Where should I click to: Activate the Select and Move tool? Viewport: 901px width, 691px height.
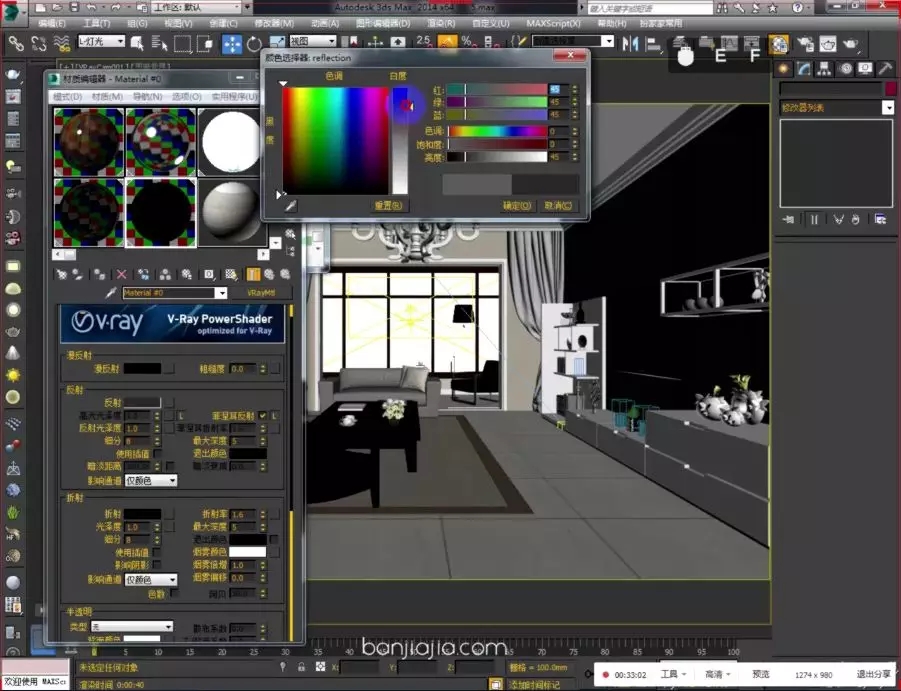click(x=232, y=43)
